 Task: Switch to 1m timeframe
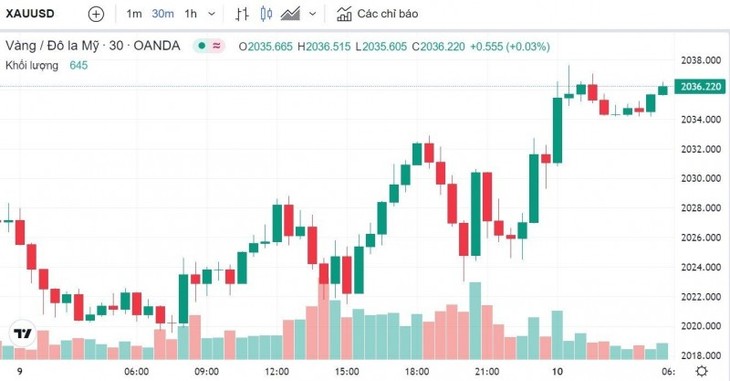[x=134, y=14]
